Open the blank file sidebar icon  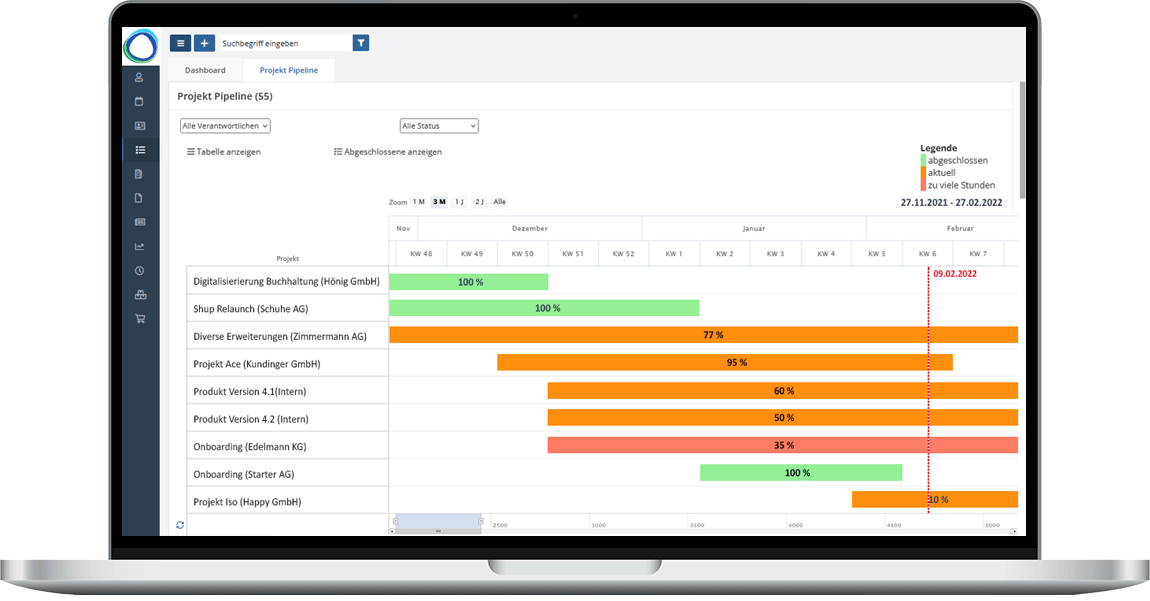[139, 198]
